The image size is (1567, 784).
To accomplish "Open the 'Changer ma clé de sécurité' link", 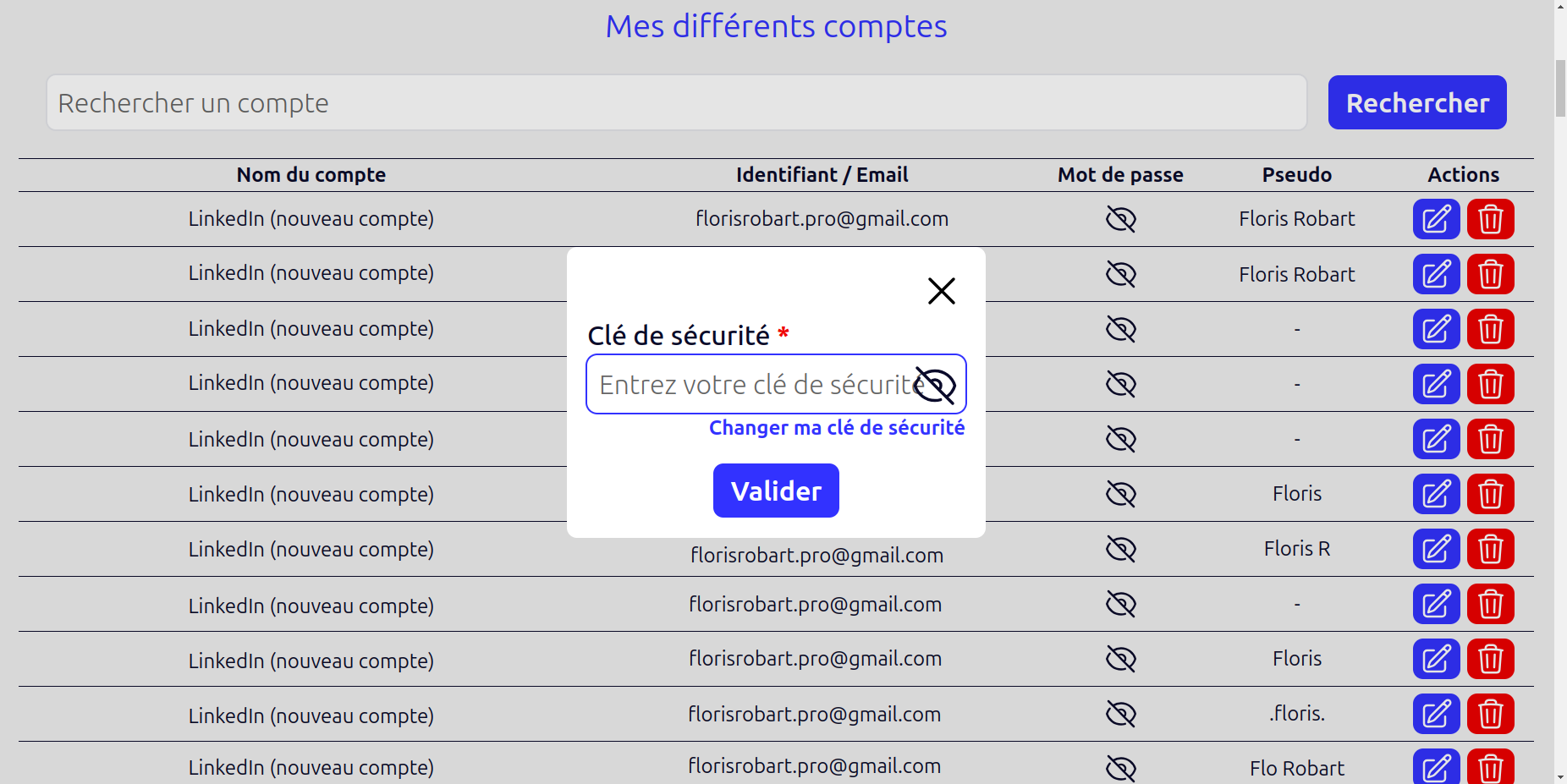I will (x=836, y=427).
